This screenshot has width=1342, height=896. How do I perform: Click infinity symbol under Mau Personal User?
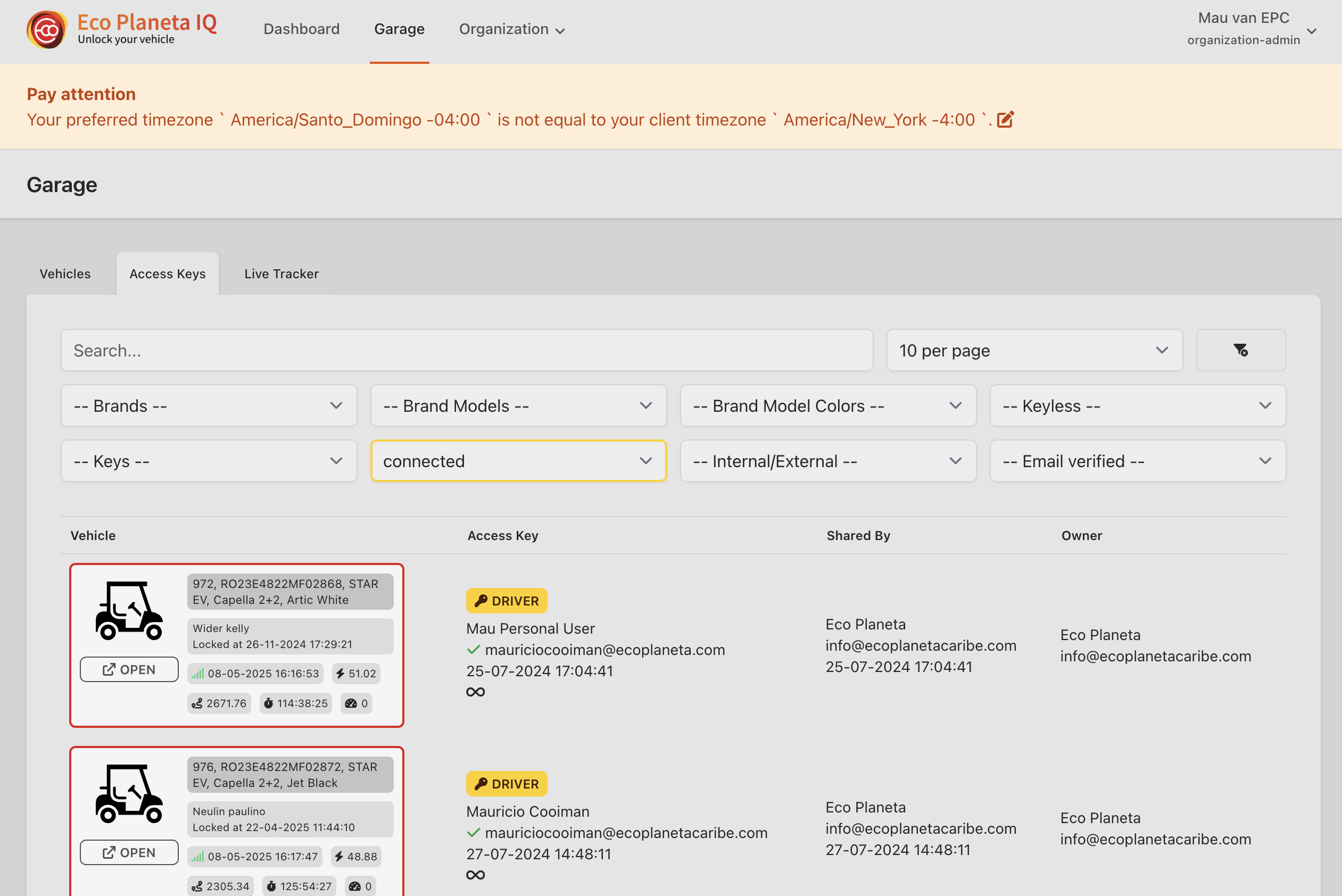point(475,692)
